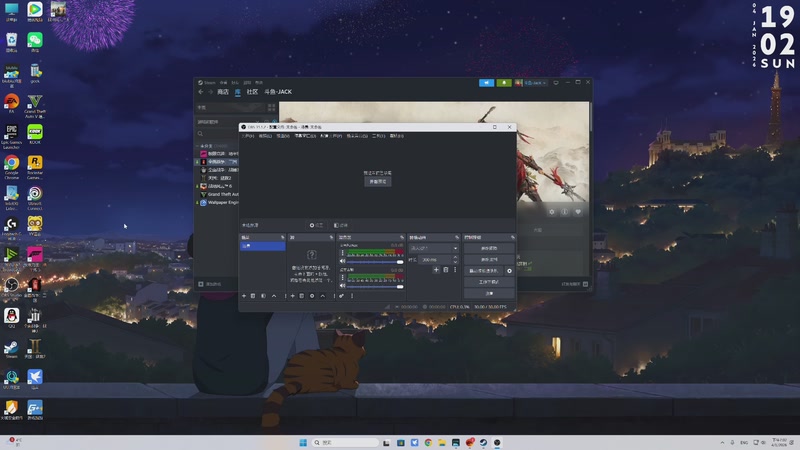
Task: Remove selected scene using Scenes trash icon
Action: (253, 296)
